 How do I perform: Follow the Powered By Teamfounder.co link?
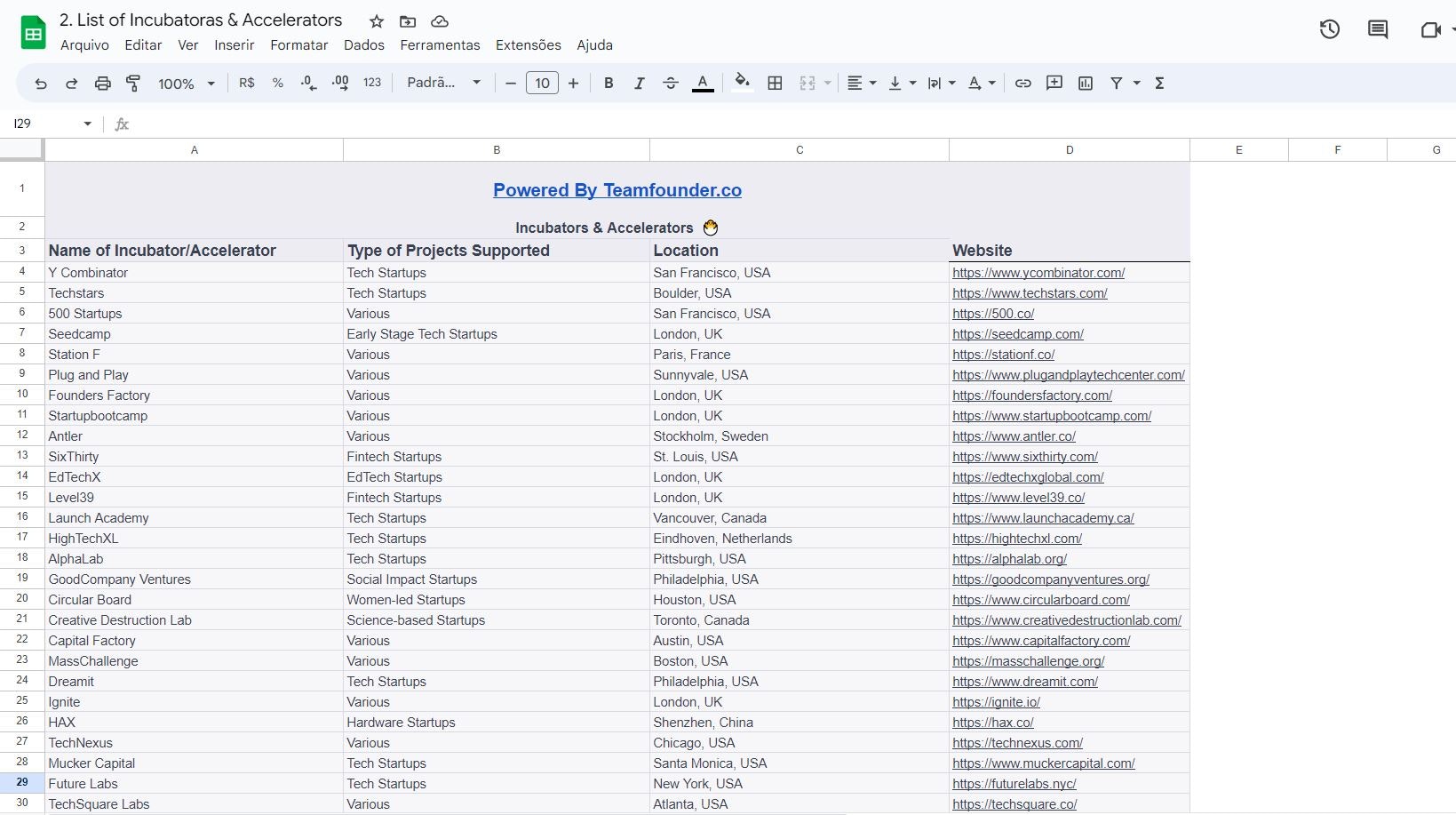point(617,190)
